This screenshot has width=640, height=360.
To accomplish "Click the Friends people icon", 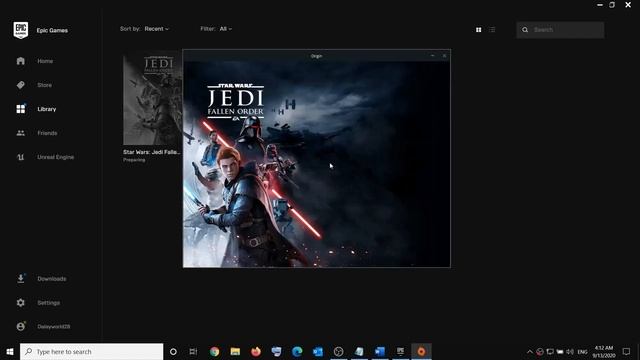I will tap(21, 133).
